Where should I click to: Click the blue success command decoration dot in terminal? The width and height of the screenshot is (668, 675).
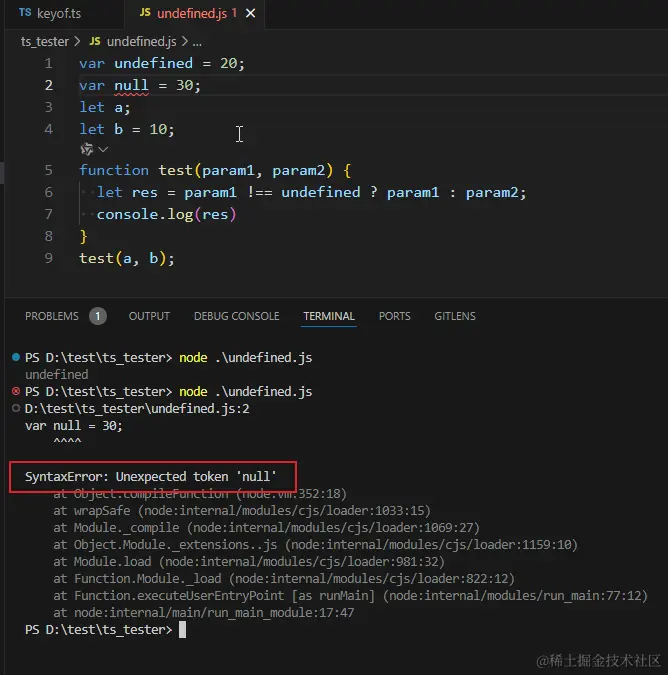point(16,357)
